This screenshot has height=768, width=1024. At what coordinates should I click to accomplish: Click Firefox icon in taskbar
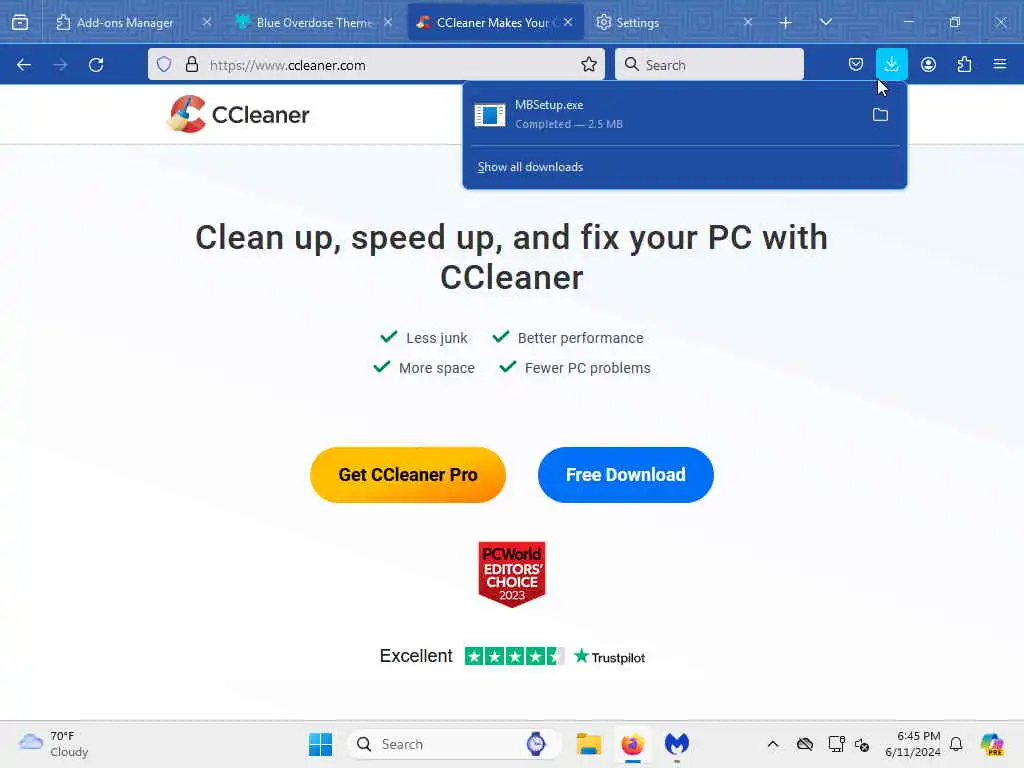pos(632,744)
